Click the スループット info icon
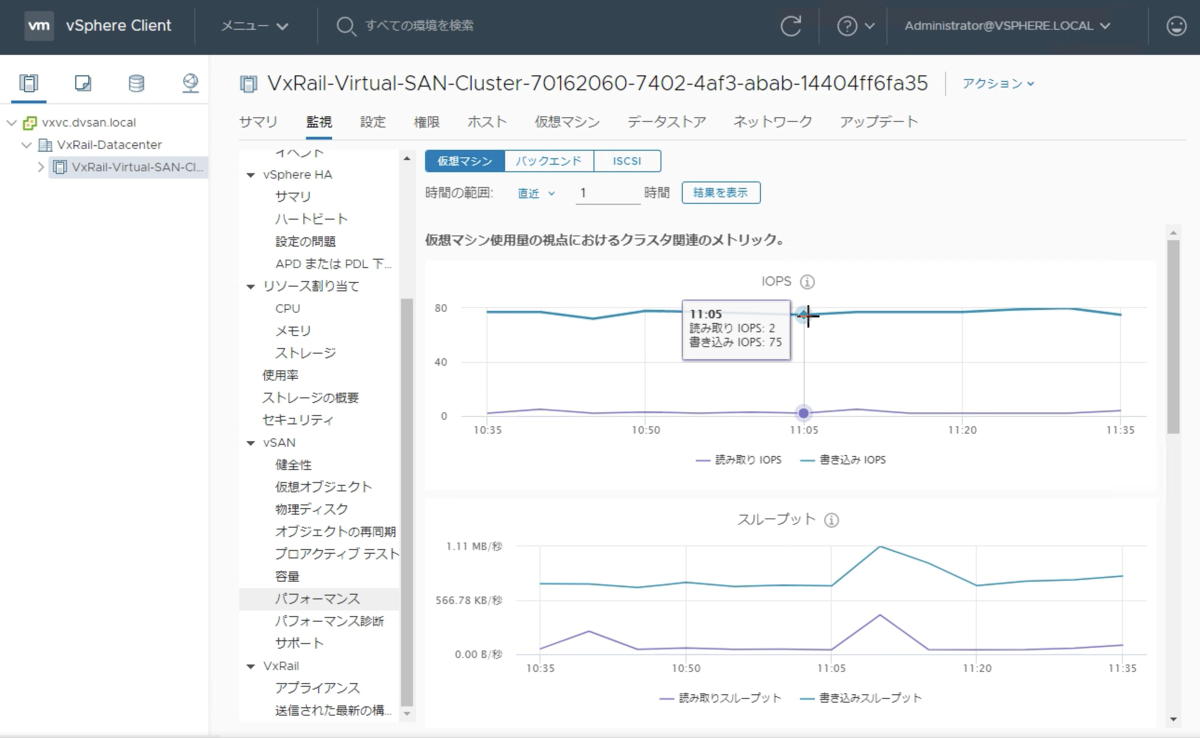This screenshot has width=1200, height=738. pos(832,520)
